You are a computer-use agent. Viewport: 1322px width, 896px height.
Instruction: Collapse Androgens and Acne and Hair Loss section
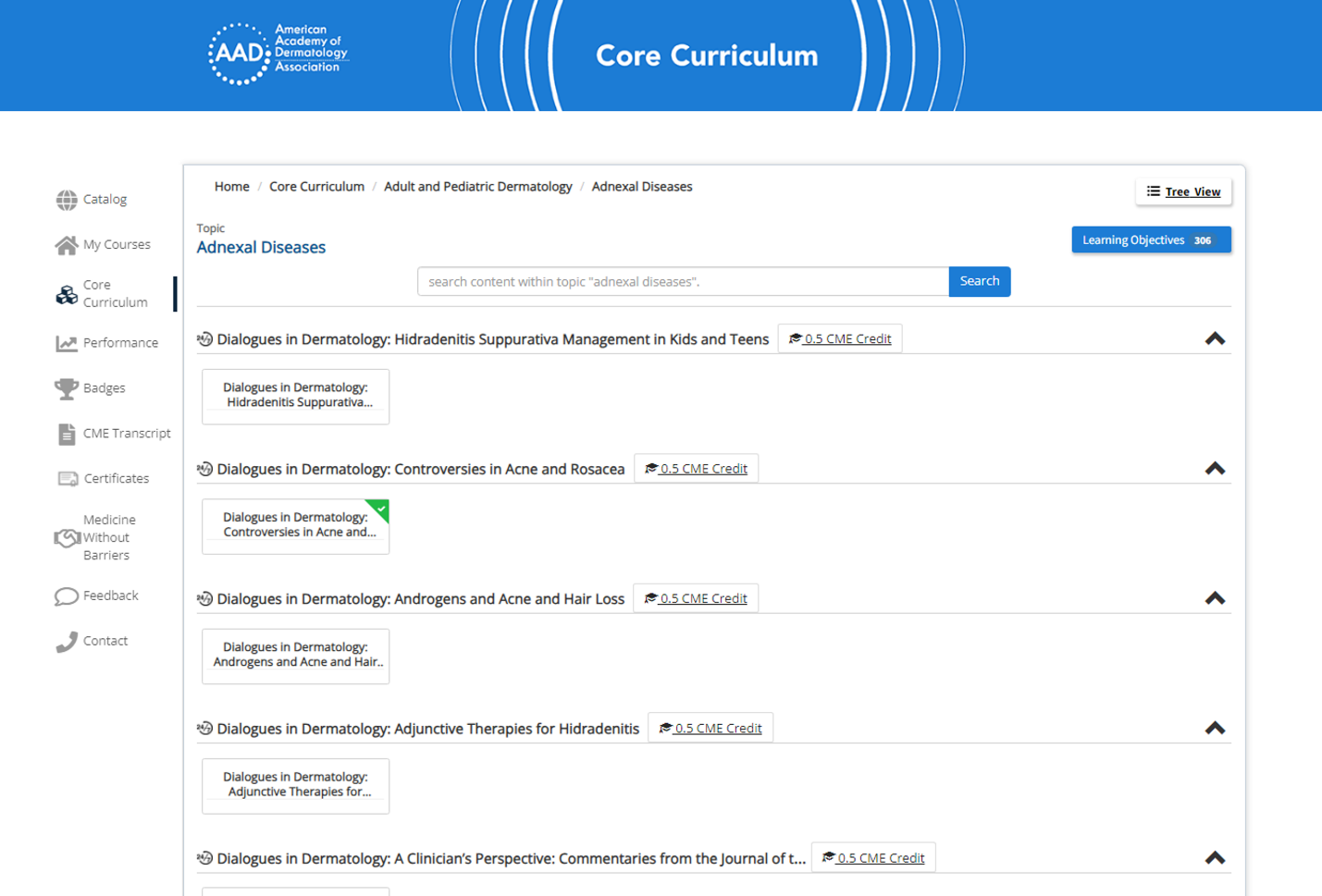point(1215,598)
